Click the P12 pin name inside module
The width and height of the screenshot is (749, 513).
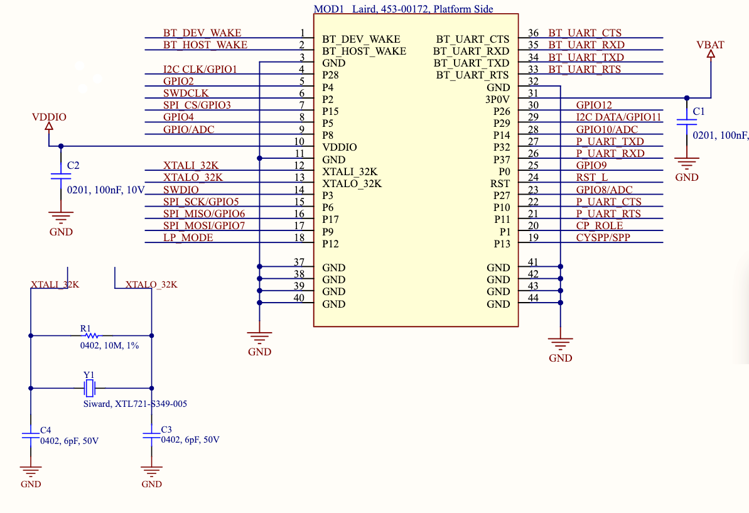(x=330, y=244)
